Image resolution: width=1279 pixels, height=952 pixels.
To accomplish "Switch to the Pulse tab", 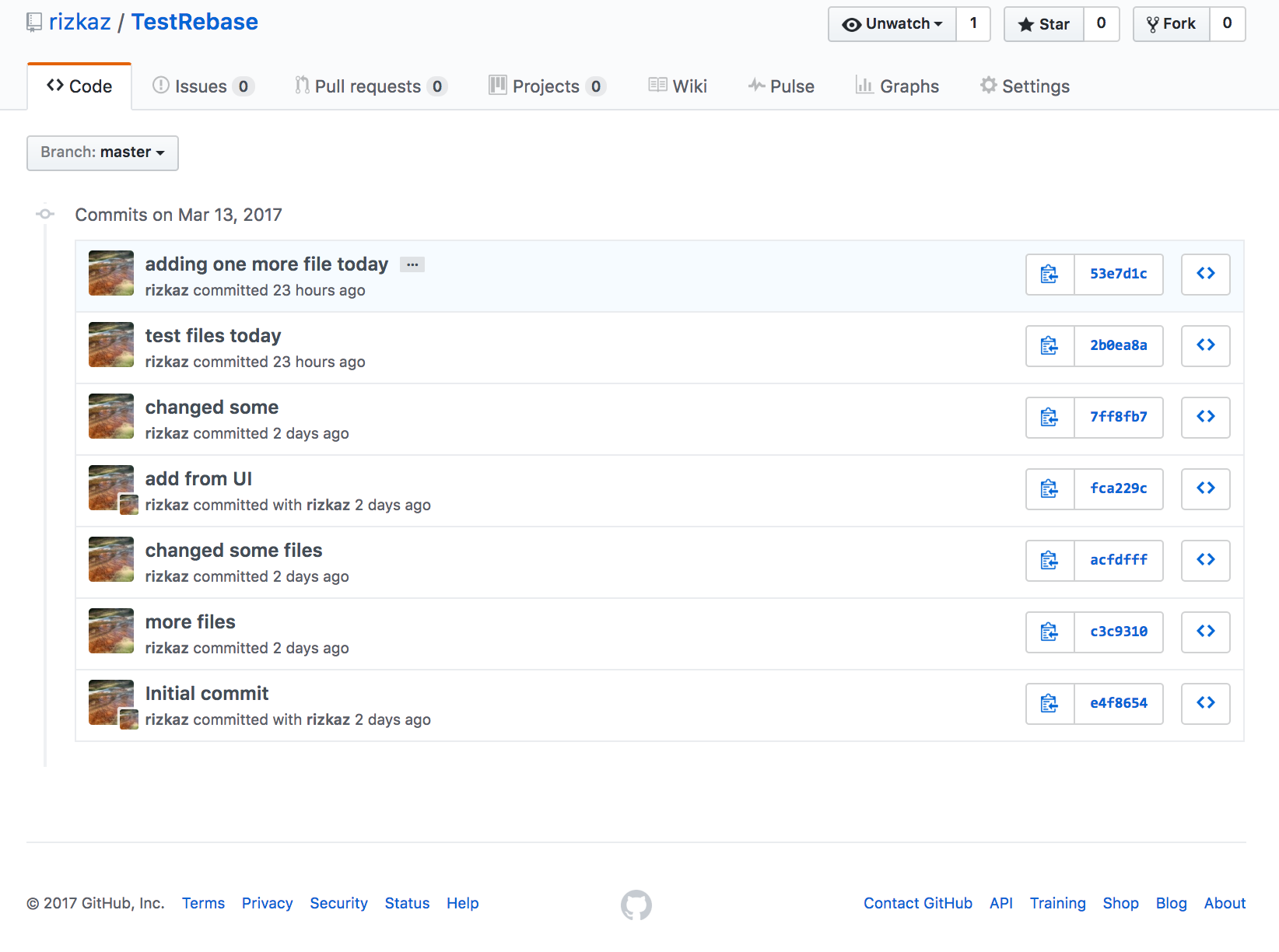I will [x=781, y=86].
